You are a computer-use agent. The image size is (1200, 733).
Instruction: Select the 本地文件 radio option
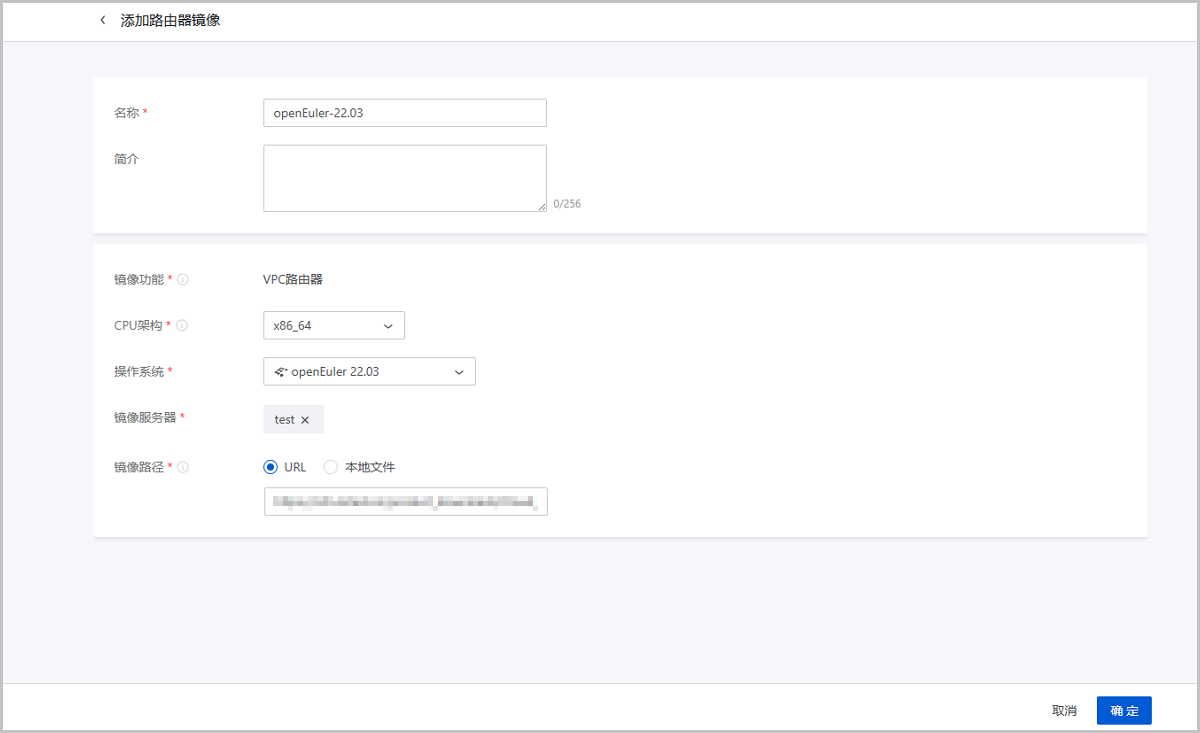click(x=331, y=467)
